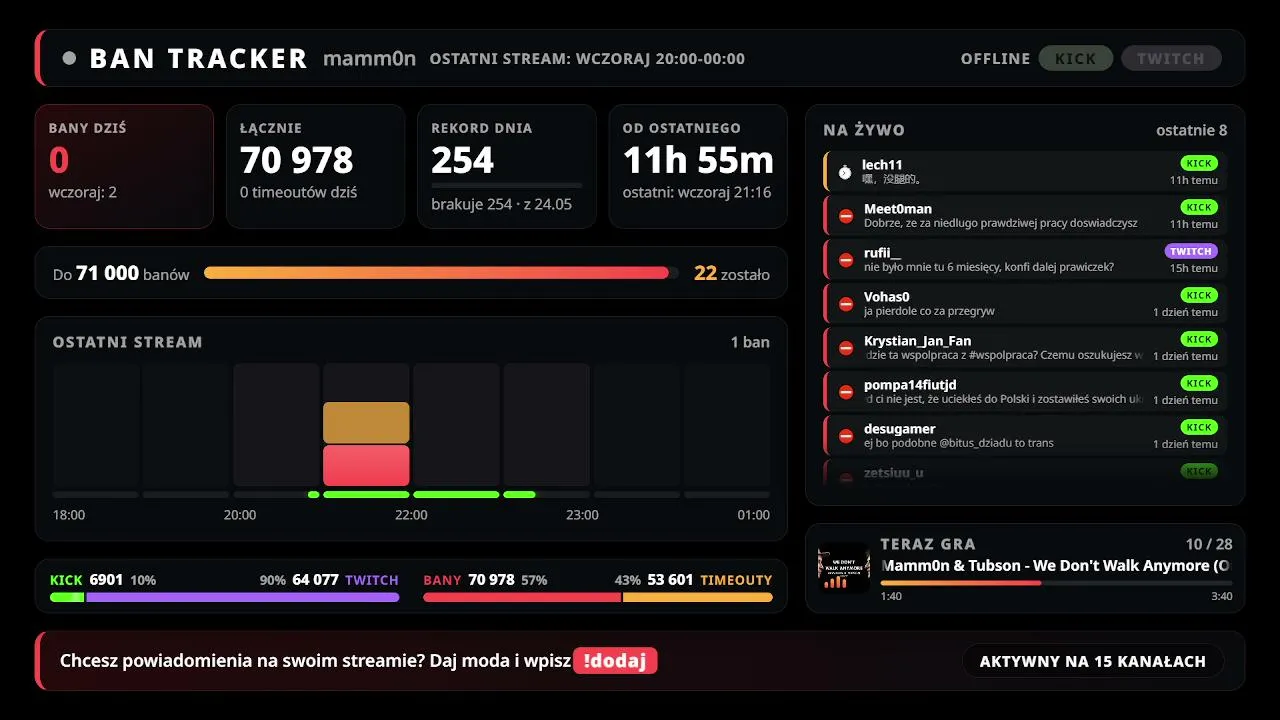Click the Meet0man username
This screenshot has width=1280, height=720.
point(898,208)
